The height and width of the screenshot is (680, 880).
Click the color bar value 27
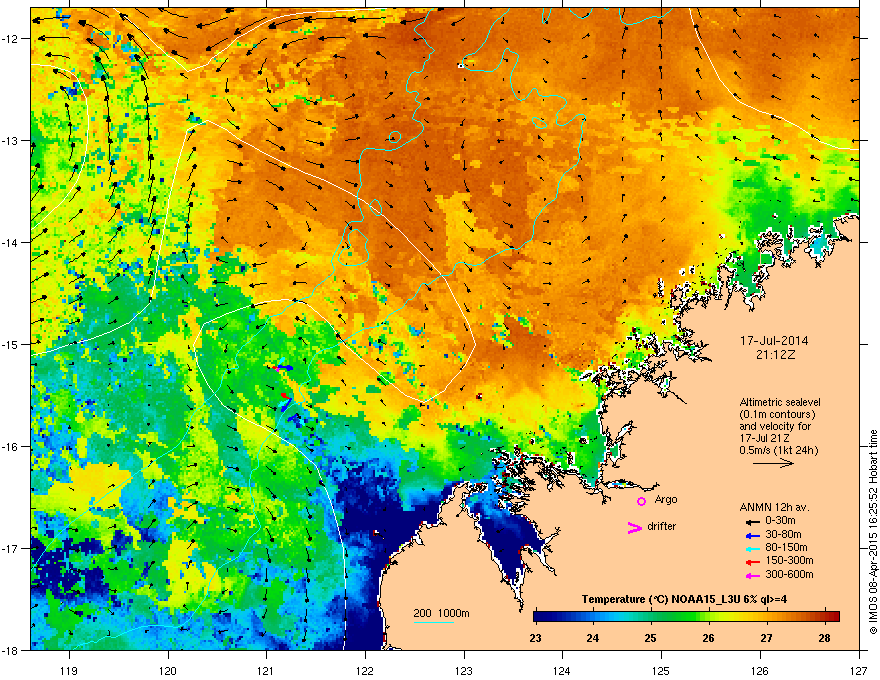click(x=766, y=638)
